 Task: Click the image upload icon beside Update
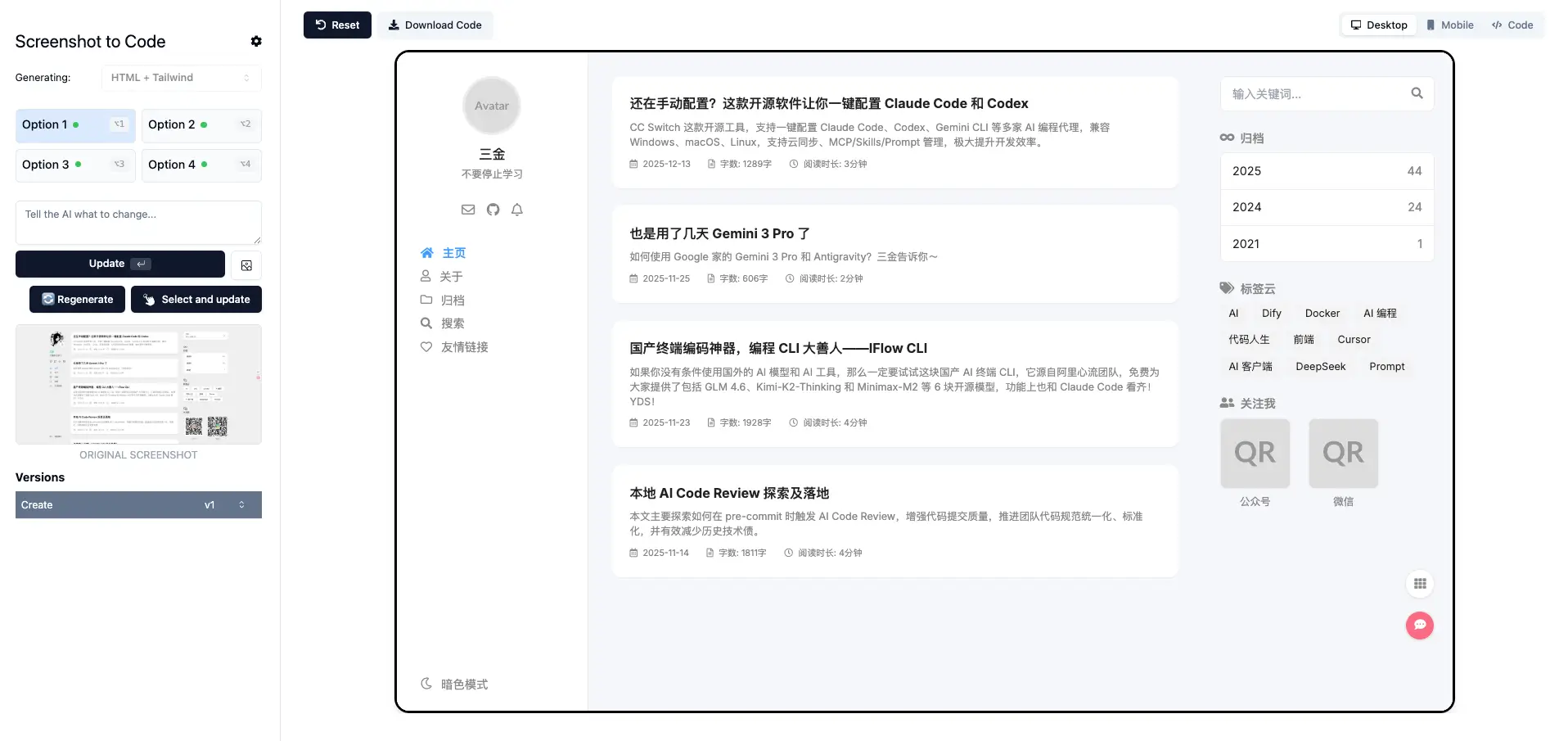click(246, 264)
